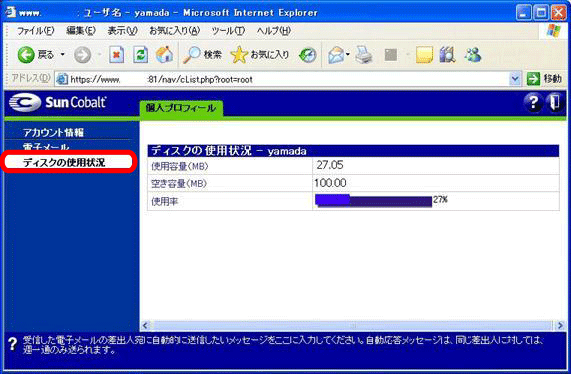
Task: Click the grey Edit toolbar icon
Action: [391, 55]
